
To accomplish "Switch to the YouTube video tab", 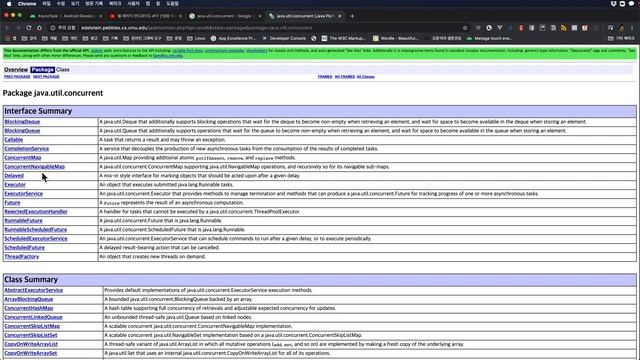I will point(145,16).
